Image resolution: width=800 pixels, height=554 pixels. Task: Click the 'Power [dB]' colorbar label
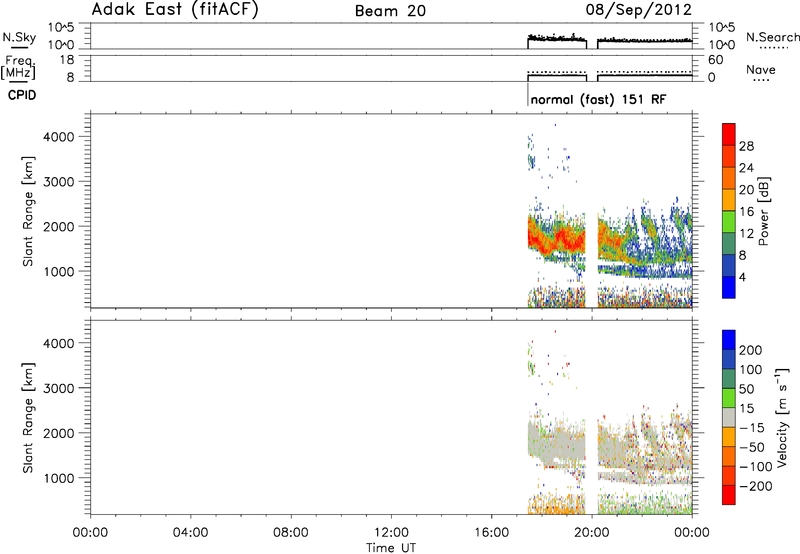point(763,211)
